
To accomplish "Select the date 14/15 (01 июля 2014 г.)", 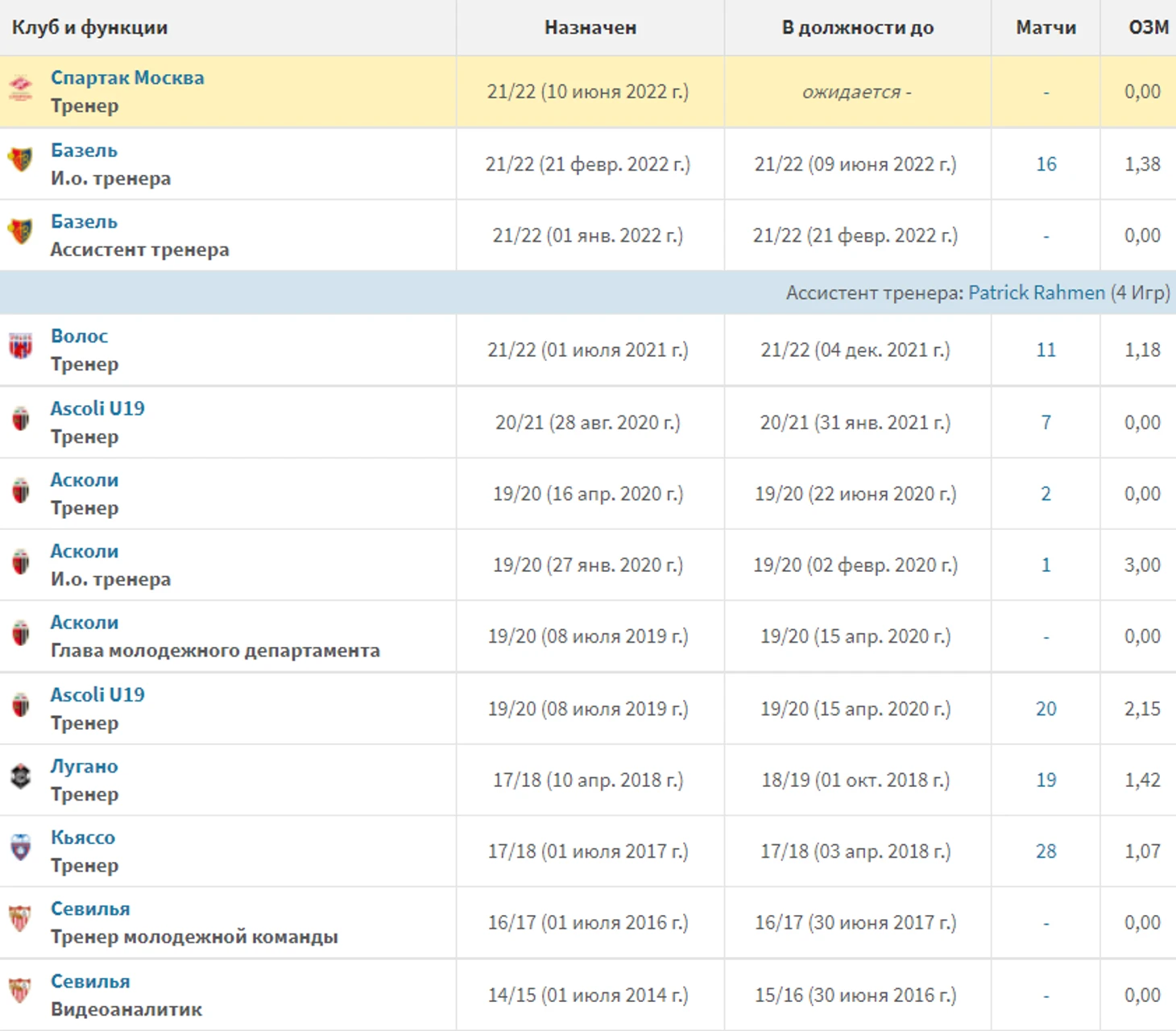I will coord(588,996).
